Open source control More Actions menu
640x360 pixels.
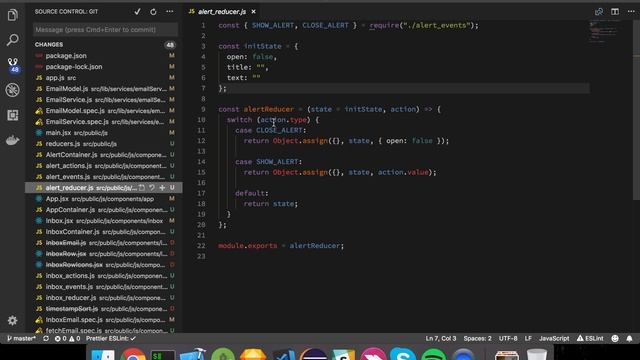tap(169, 12)
